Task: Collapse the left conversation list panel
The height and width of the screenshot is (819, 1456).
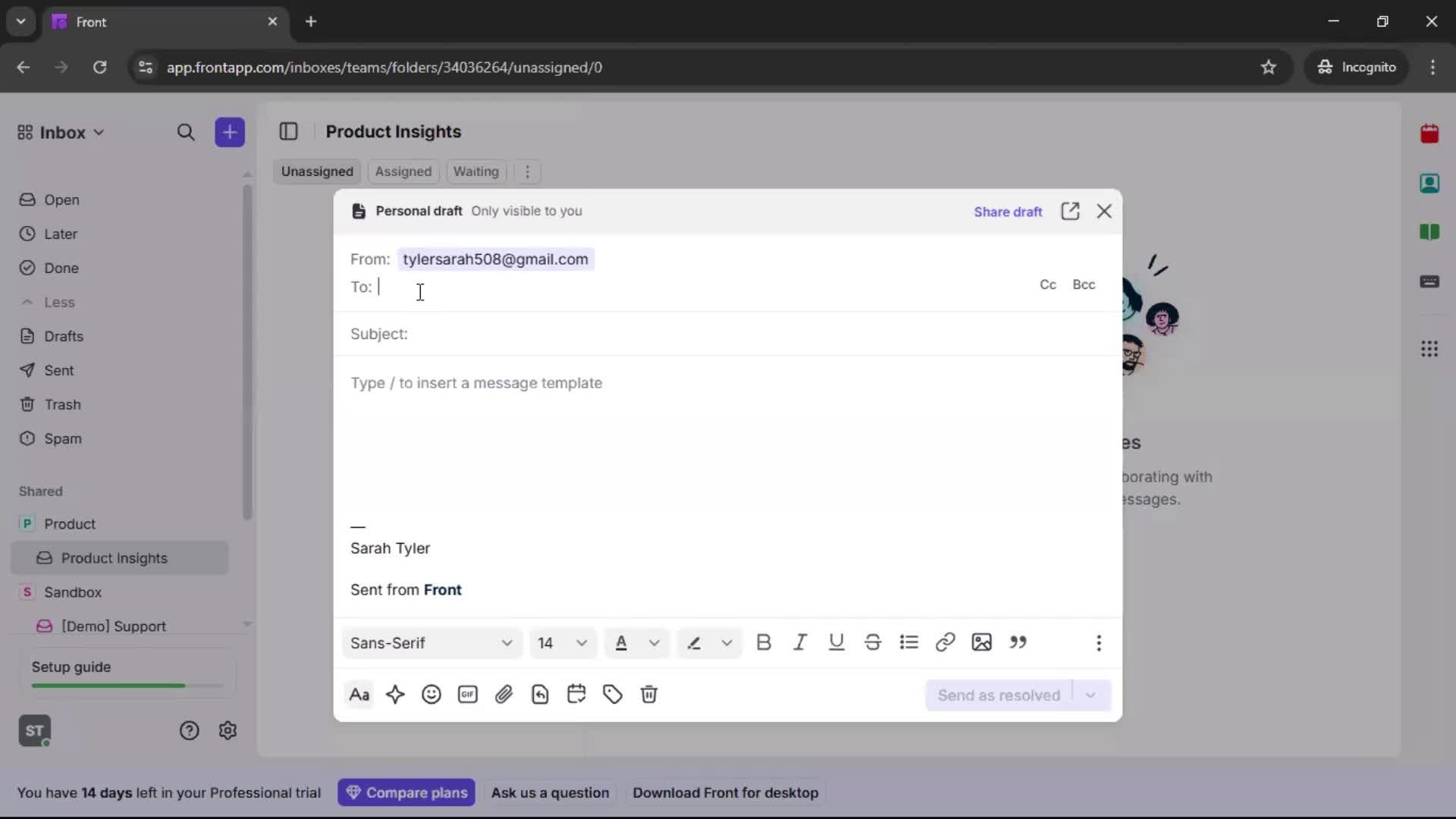Action: coord(289,131)
